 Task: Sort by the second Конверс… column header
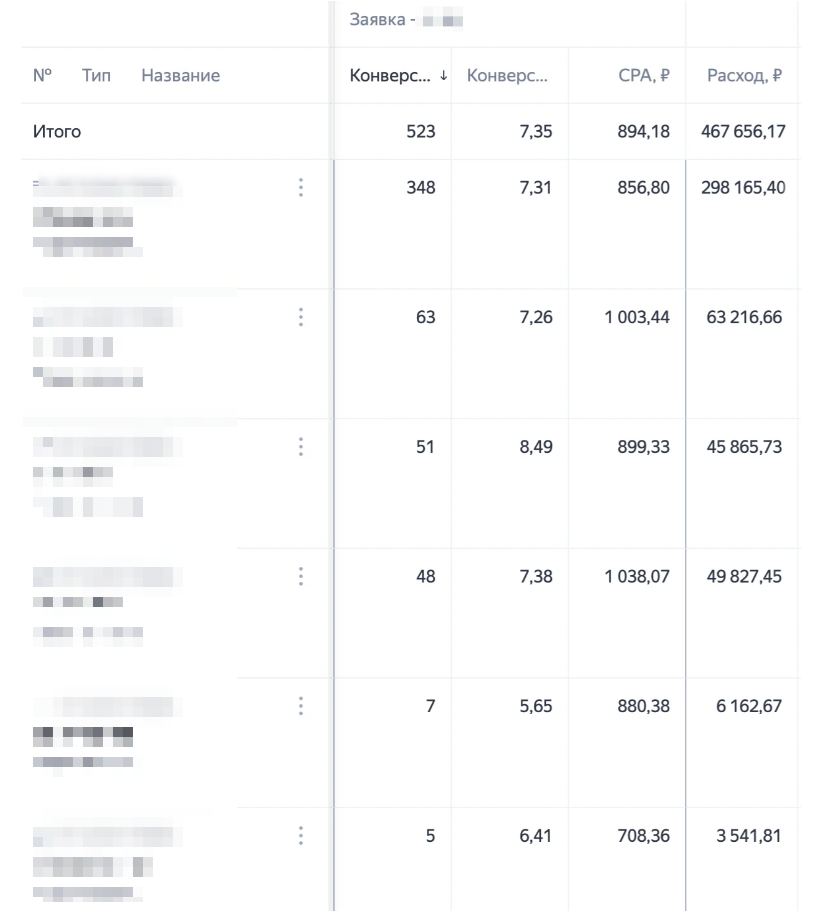(x=507, y=75)
